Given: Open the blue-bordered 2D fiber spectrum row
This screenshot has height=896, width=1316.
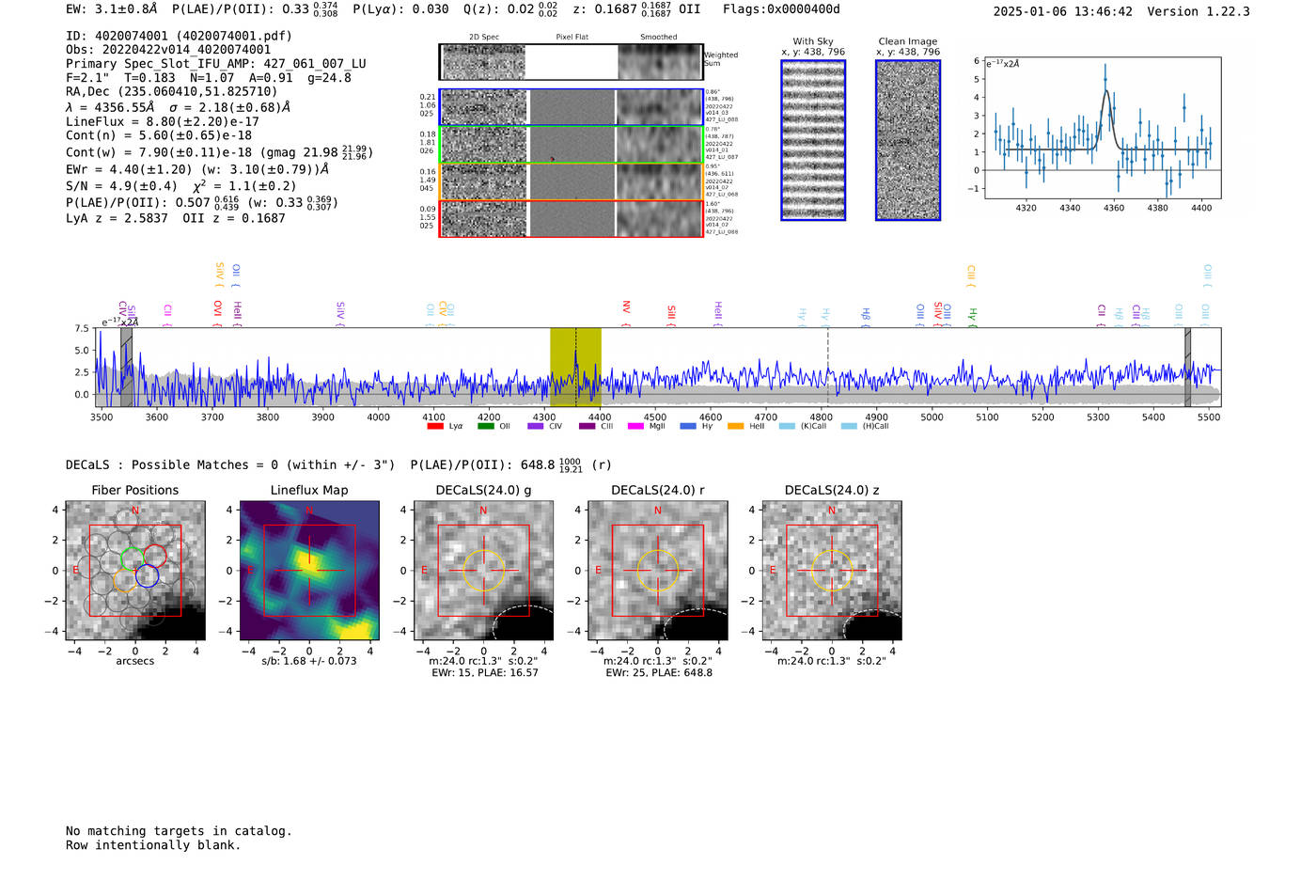Looking at the screenshot, I should pos(572,107).
